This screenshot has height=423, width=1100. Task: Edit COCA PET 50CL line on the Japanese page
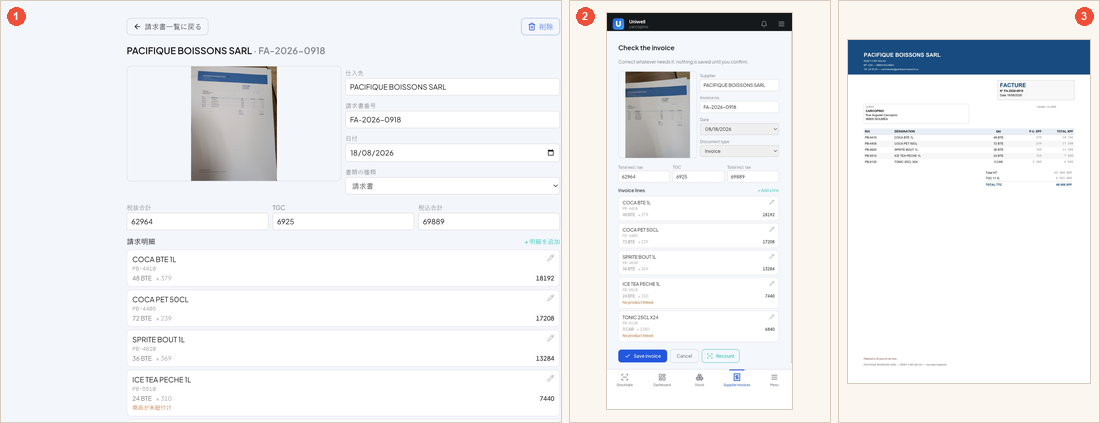pos(551,298)
